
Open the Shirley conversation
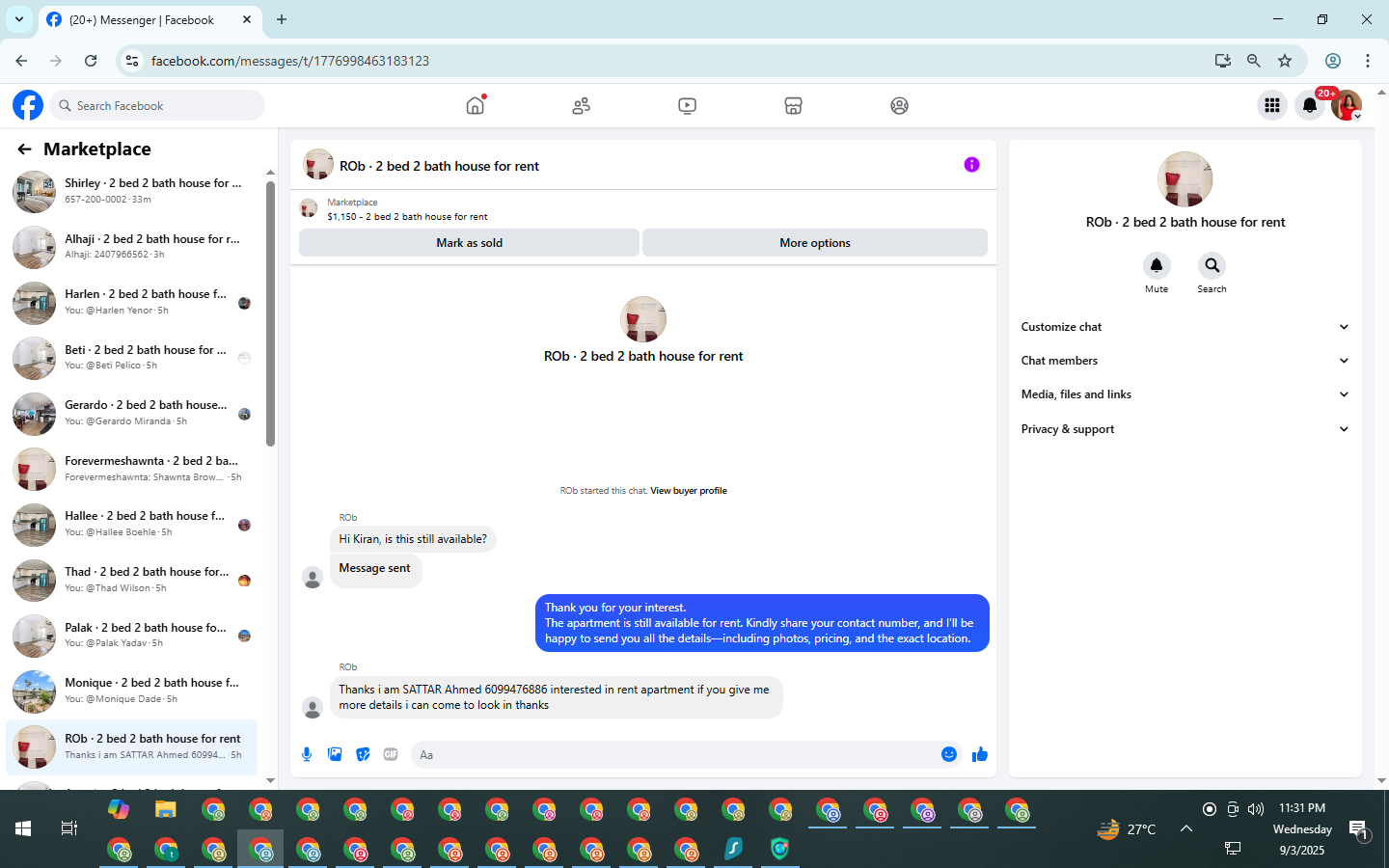pyautogui.click(x=132, y=191)
